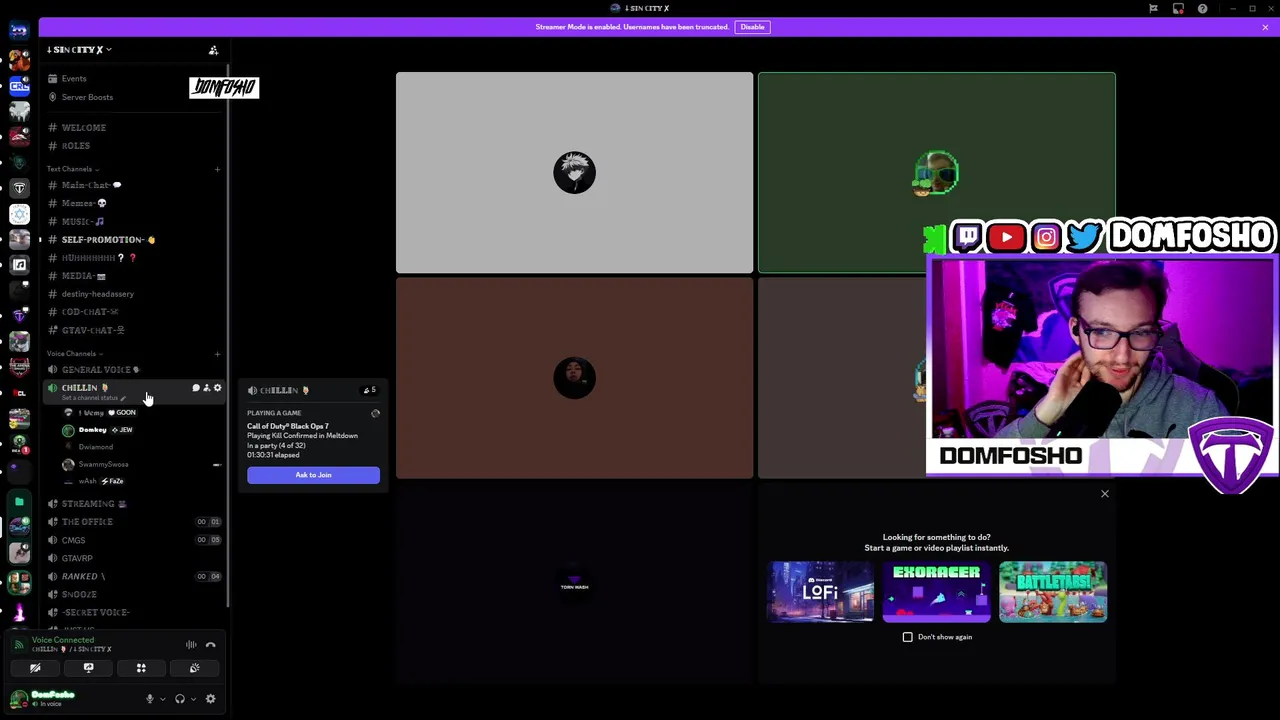Select the top-left grey video tile

574,172
